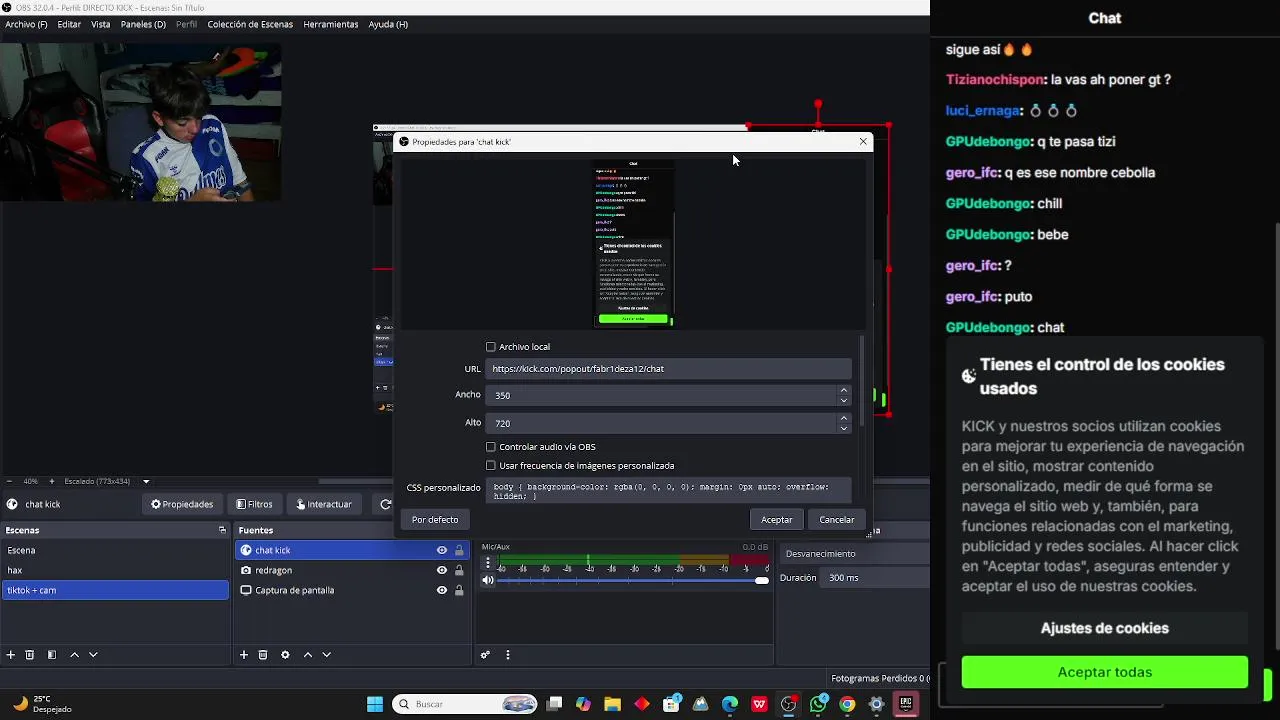
Task: Decrease Ancho value with down arrow
Action: (x=844, y=400)
